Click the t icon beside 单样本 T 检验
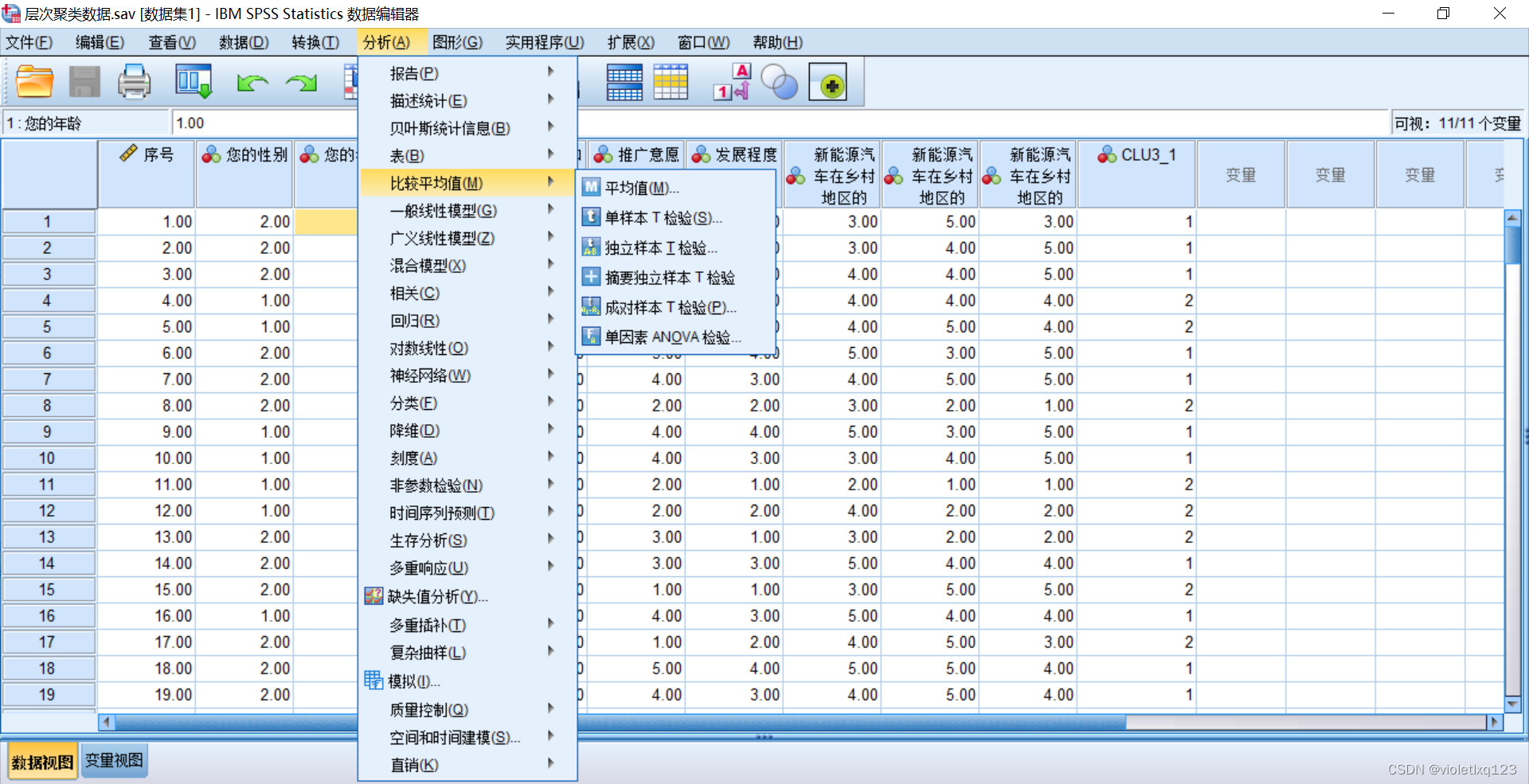Screen dimensions: 1529x784 click(x=591, y=217)
